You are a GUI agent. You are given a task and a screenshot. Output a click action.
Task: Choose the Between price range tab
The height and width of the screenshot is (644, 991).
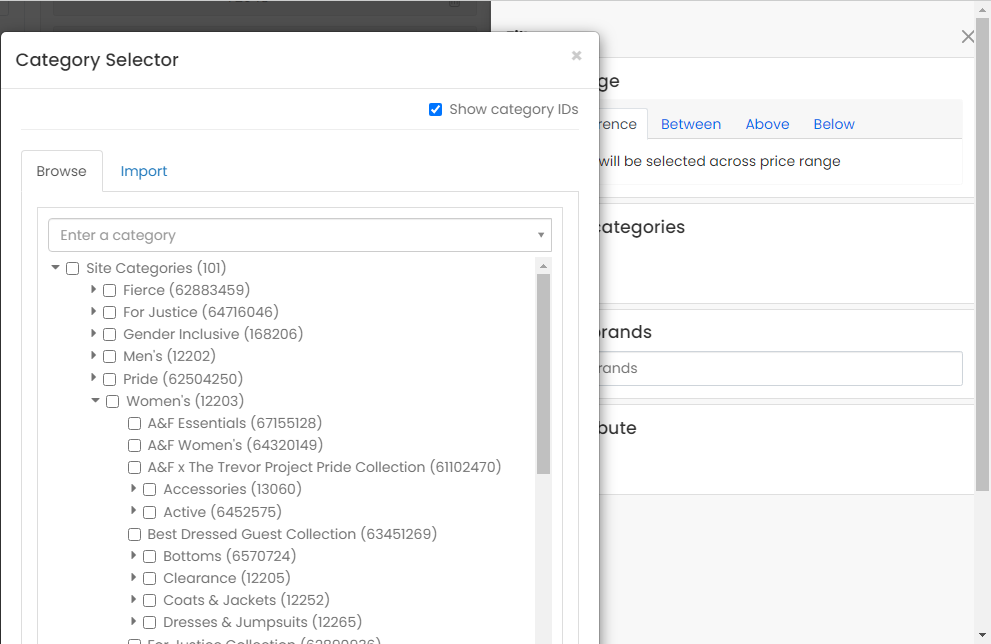pyautogui.click(x=690, y=124)
